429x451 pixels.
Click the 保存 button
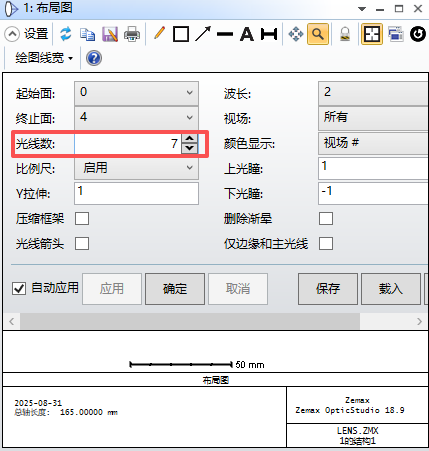pyautogui.click(x=328, y=289)
